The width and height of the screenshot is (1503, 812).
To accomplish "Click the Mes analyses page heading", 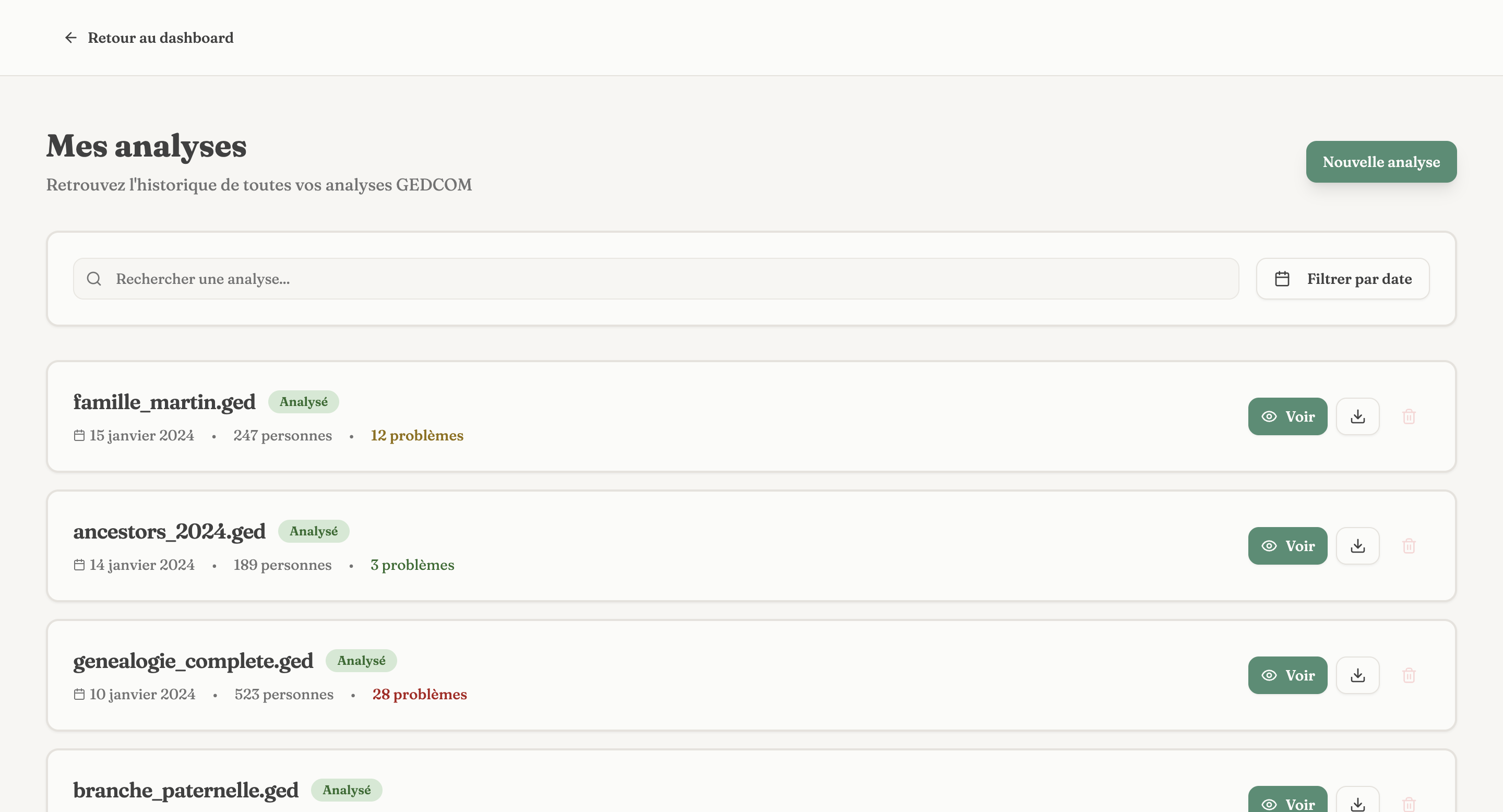I will [147, 147].
